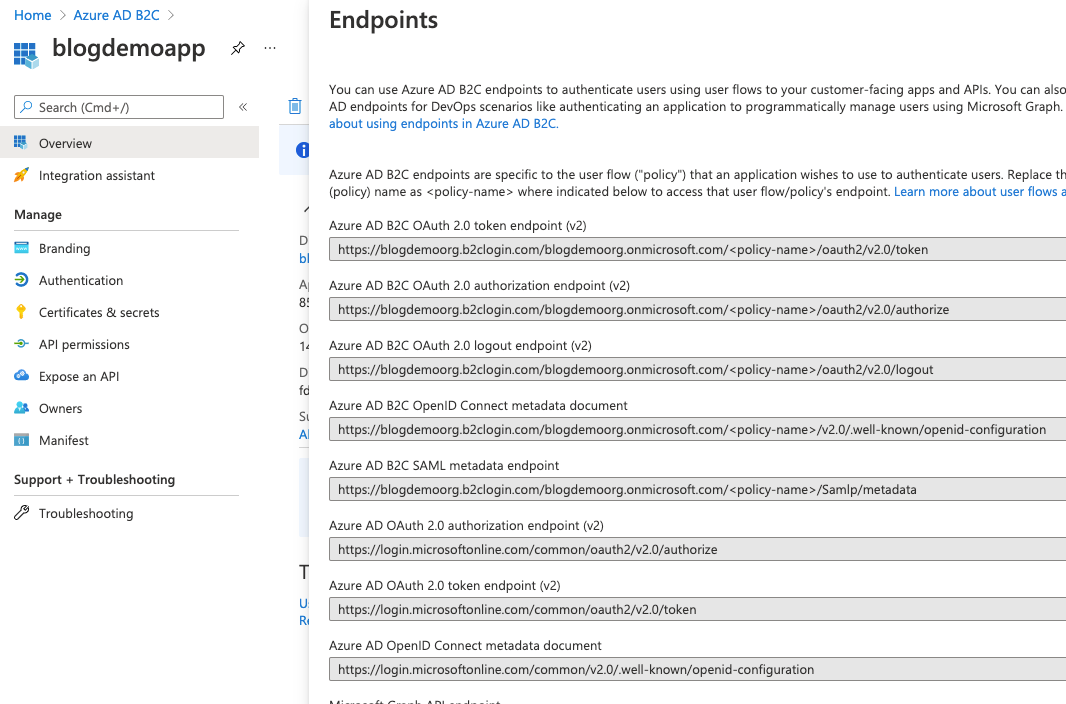1066x704 pixels.
Task: Click the Certificates & secrets key icon
Action: 21,312
